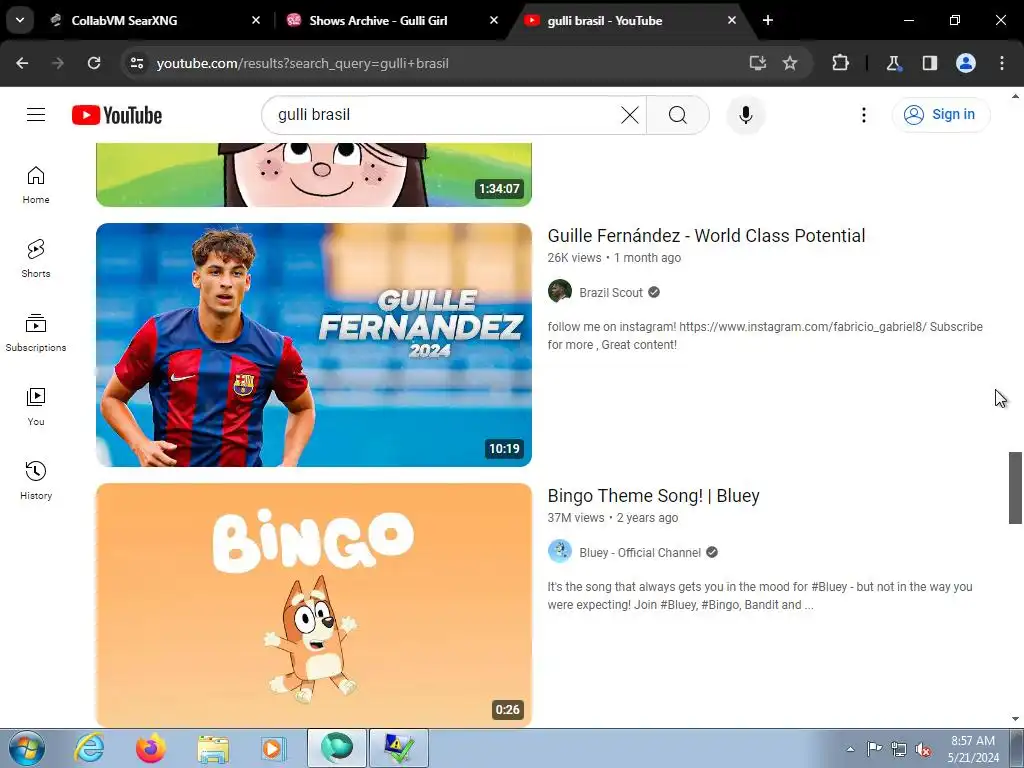Click the install app icon in address bar
The height and width of the screenshot is (768, 1024).
(x=758, y=63)
